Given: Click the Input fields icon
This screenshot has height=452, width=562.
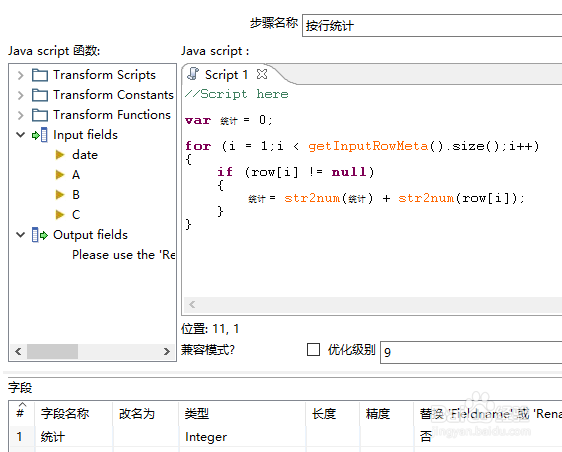Looking at the screenshot, I should click(x=39, y=135).
